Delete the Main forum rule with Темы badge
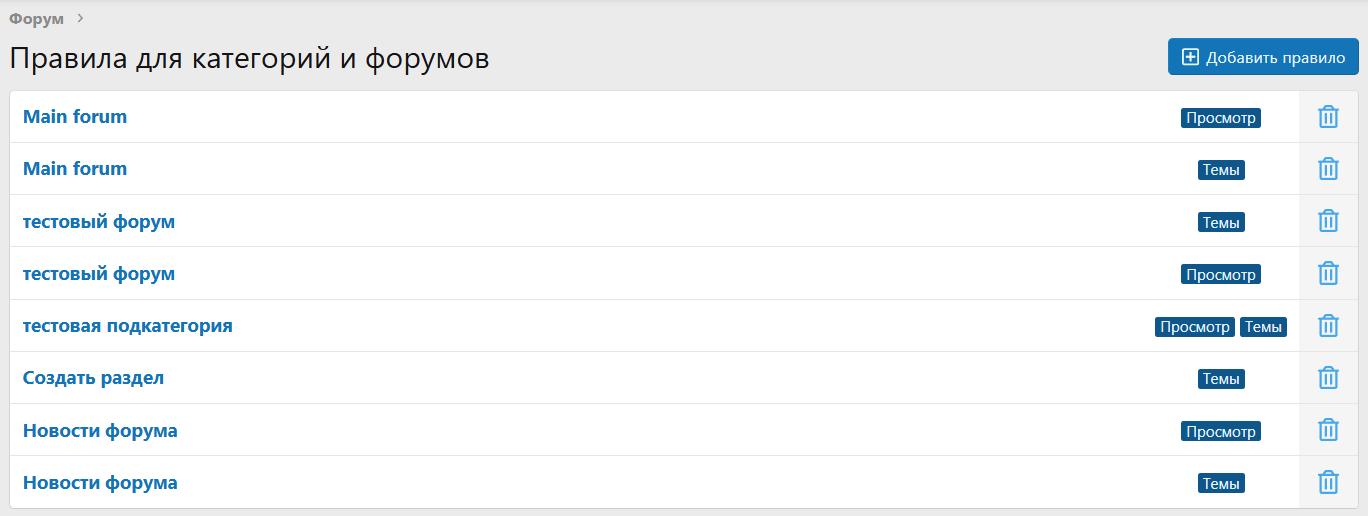This screenshot has width=1368, height=516. tap(1328, 169)
